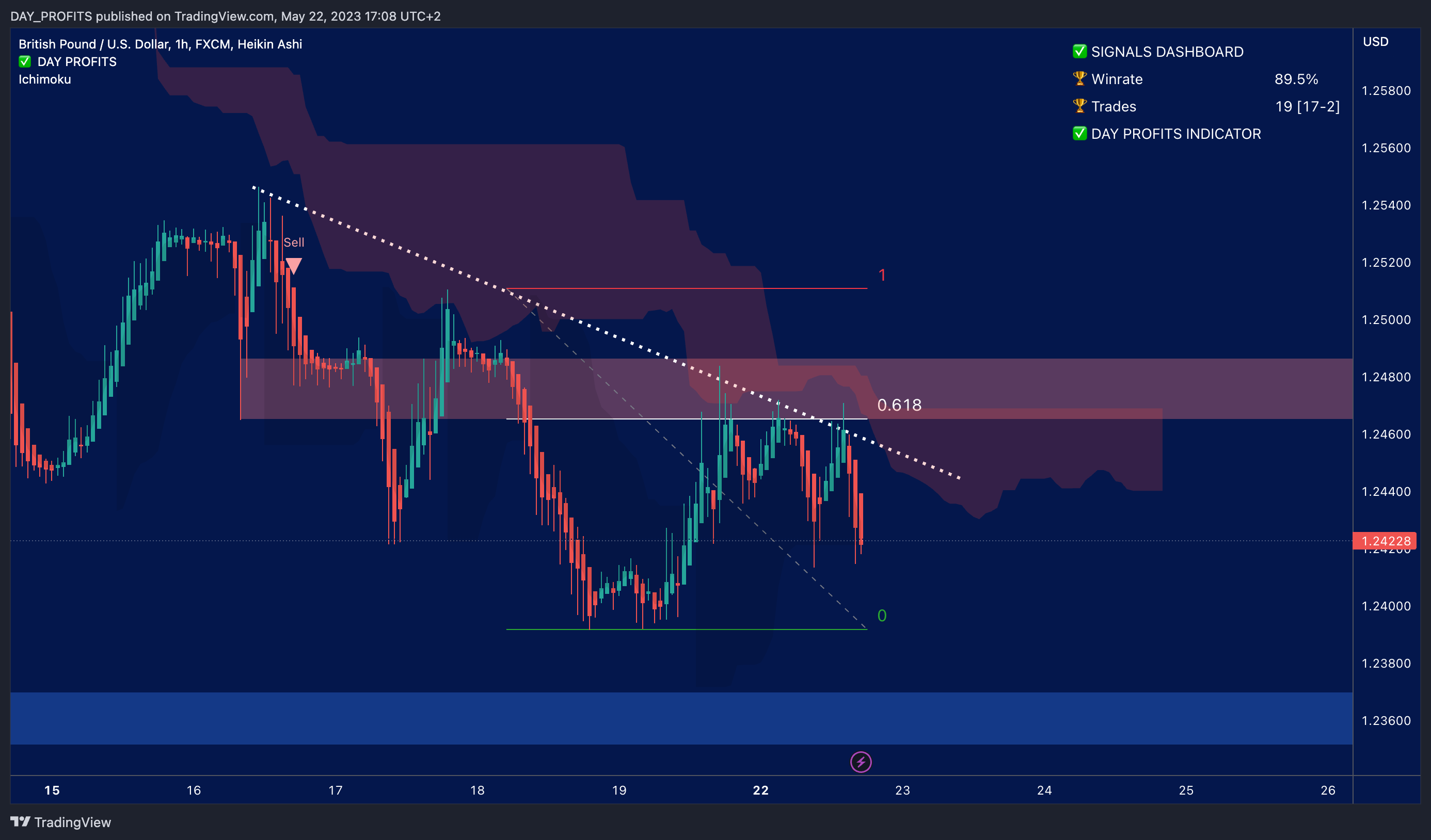The image size is (1431, 840).
Task: Click the USD currency label on price axis
Action: pos(1375,41)
